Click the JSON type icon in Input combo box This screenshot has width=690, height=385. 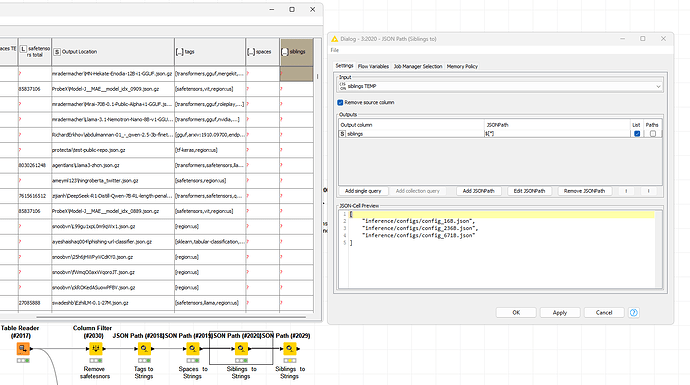(x=342, y=86)
